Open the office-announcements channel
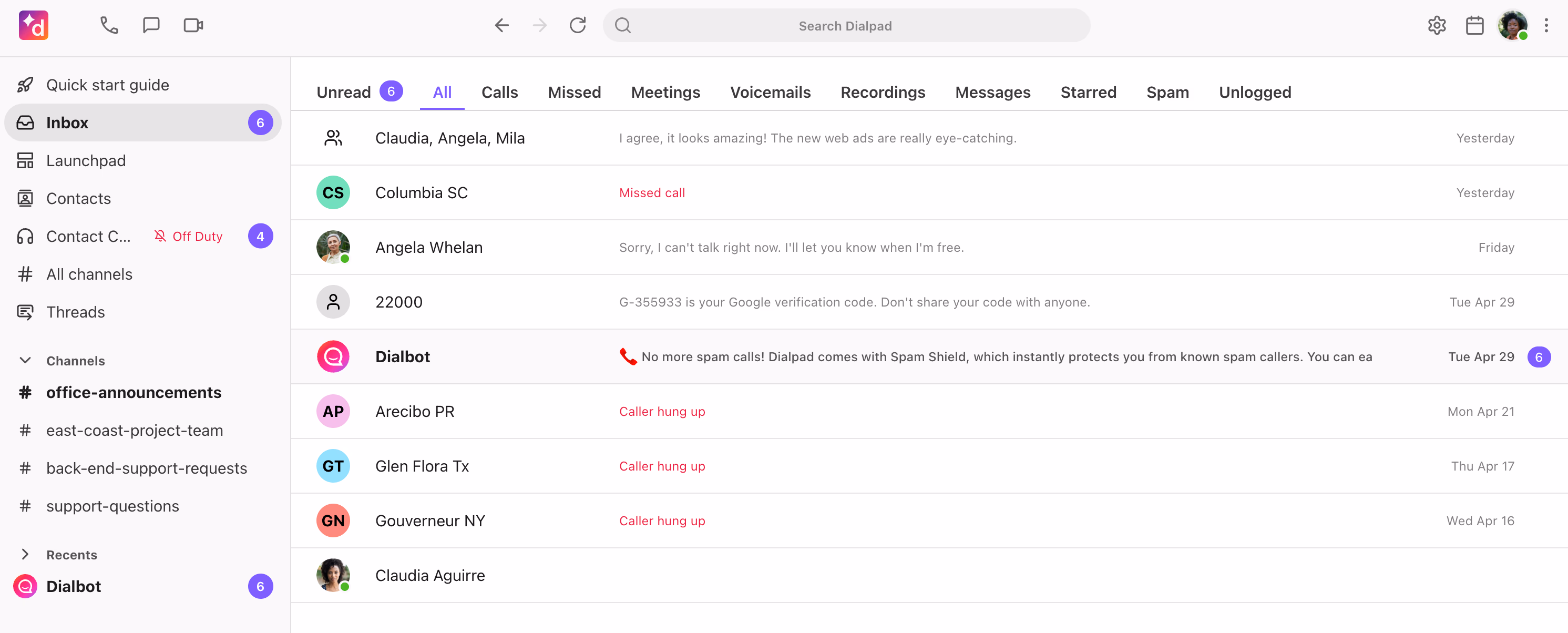The height and width of the screenshot is (633, 1568). pos(134,392)
